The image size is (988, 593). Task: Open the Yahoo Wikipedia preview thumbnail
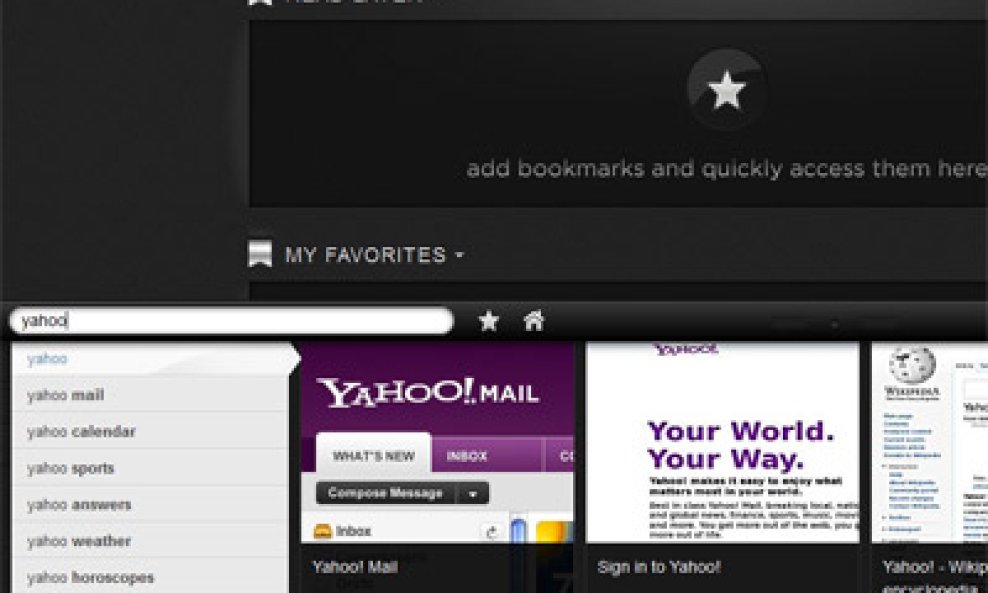click(x=929, y=442)
